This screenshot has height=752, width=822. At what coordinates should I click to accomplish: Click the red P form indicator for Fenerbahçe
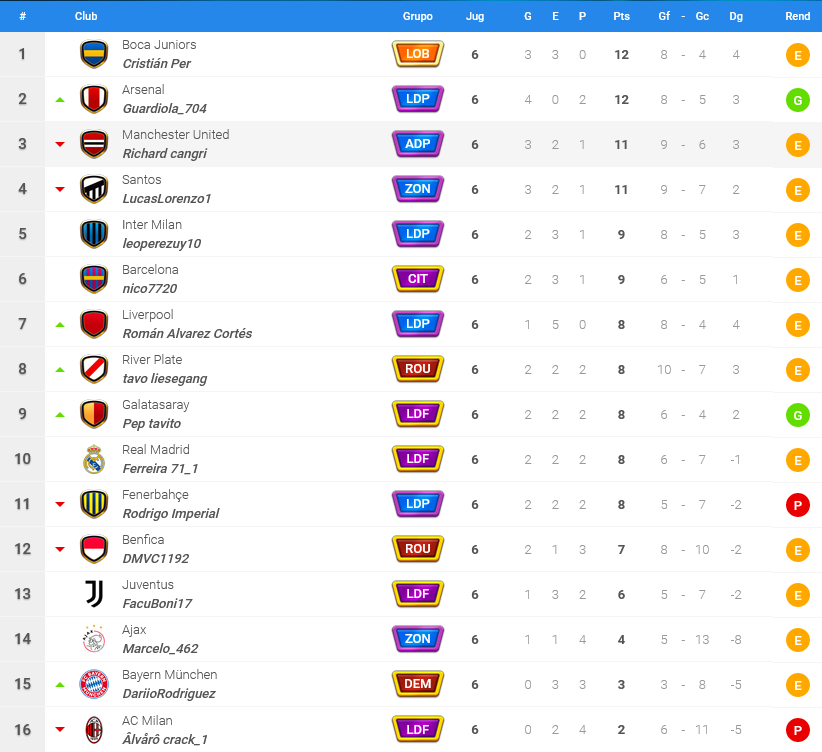pos(797,505)
